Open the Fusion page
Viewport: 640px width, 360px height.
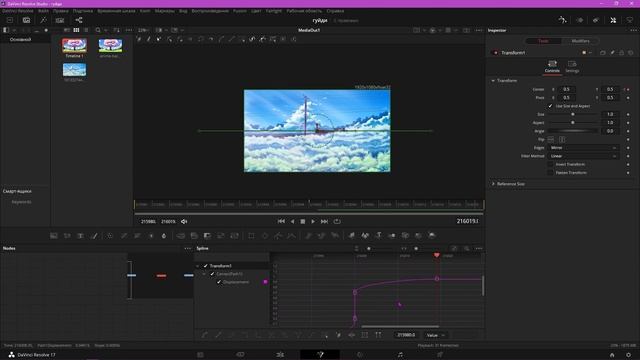click(320, 355)
